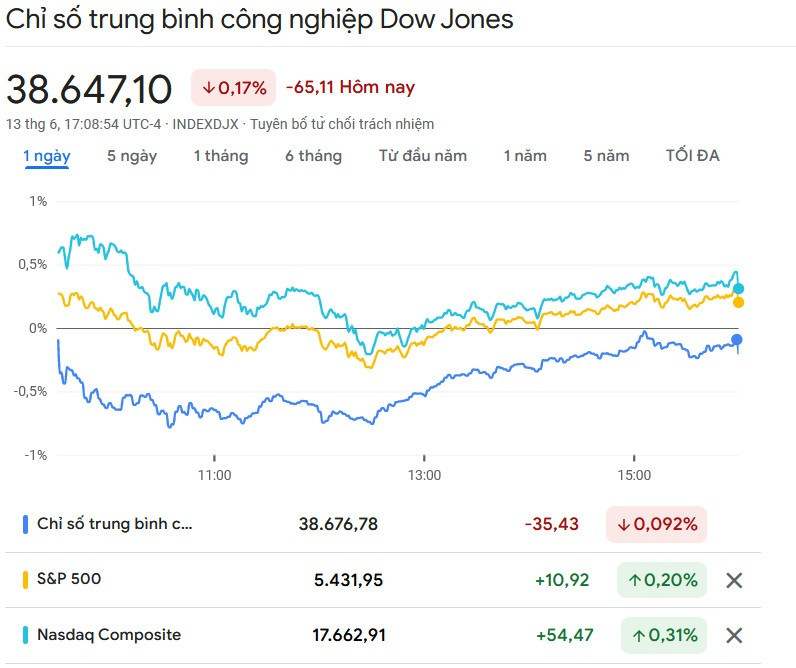The image size is (796, 668).
Task: Select the 1 ngày time range tab
Action: pyautogui.click(x=47, y=156)
